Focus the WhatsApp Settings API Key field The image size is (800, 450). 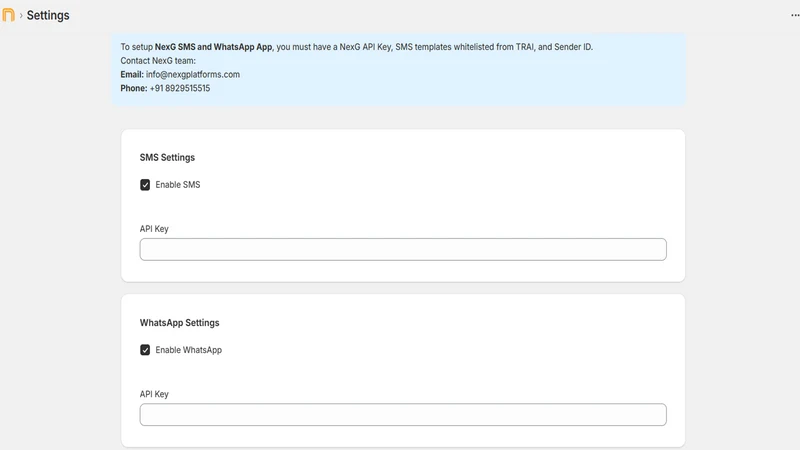point(403,415)
